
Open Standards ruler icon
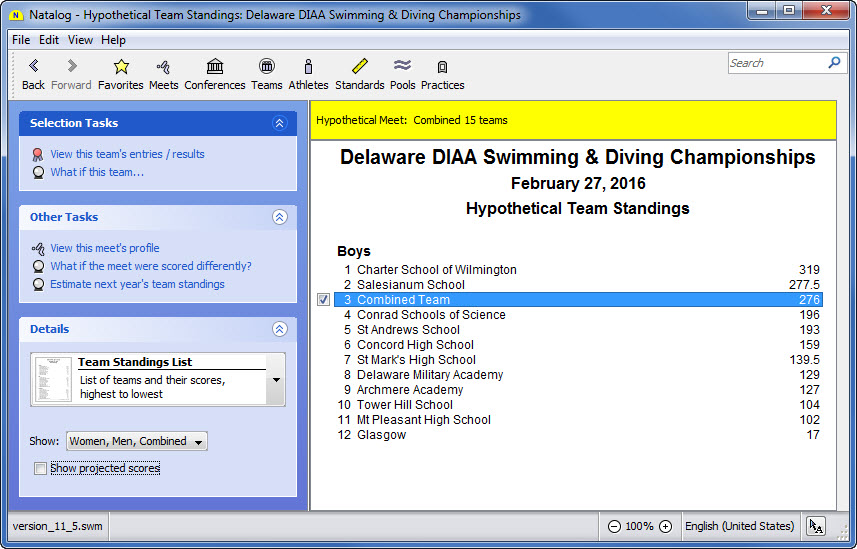point(359,67)
